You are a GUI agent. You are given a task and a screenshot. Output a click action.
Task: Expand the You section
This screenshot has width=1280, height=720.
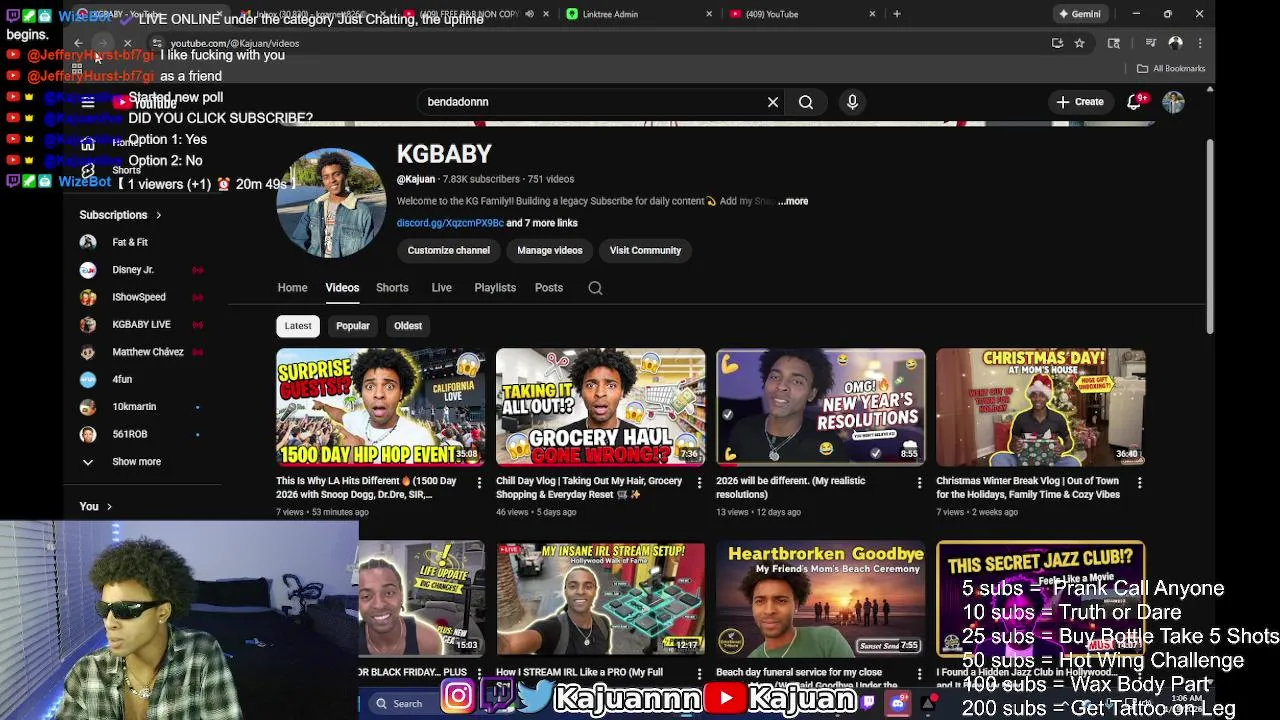(96, 507)
